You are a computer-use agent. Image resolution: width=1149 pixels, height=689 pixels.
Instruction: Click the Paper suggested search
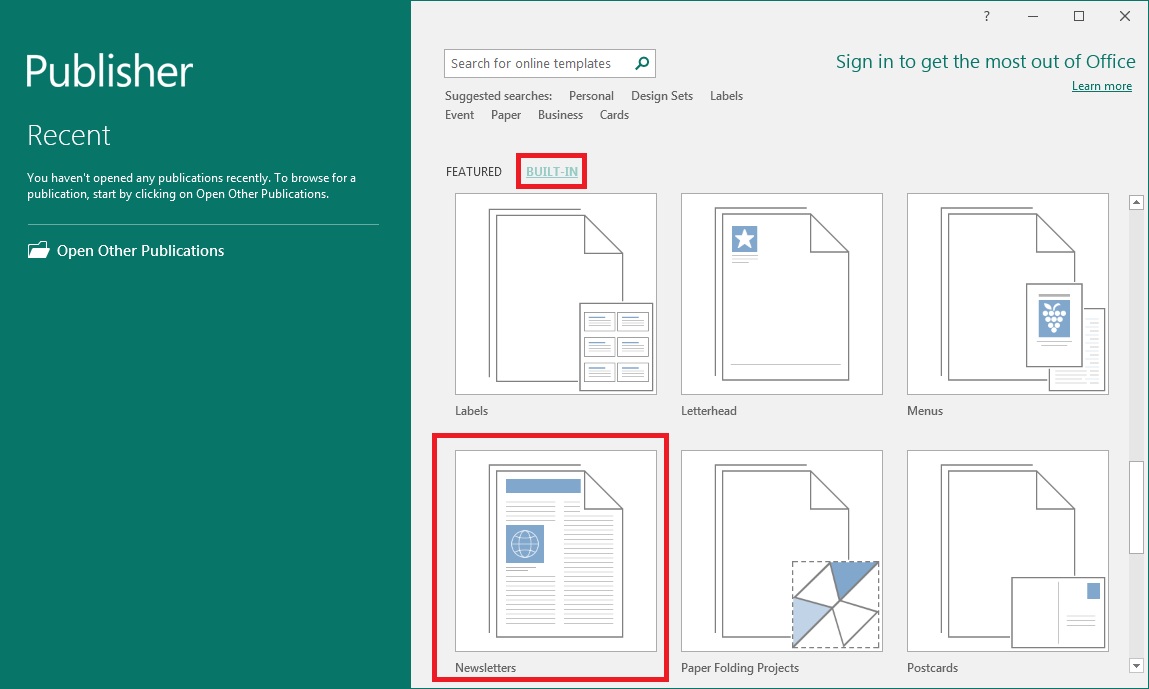coord(506,115)
